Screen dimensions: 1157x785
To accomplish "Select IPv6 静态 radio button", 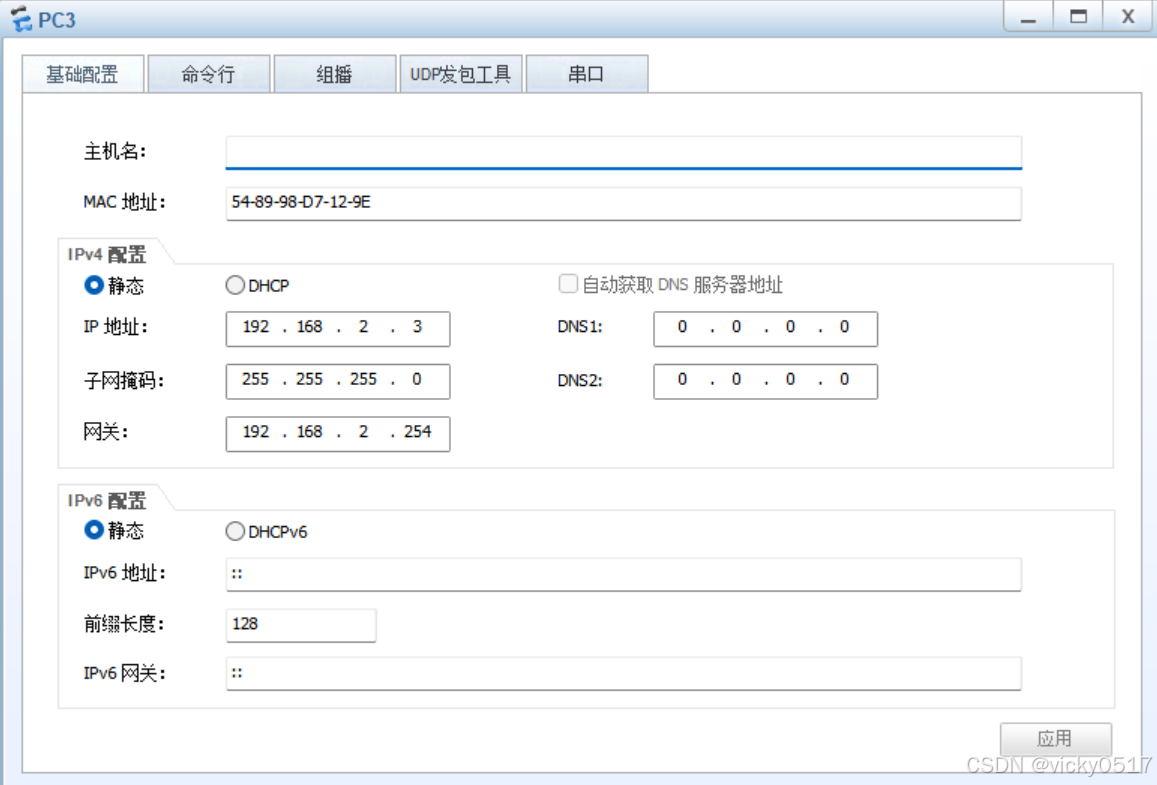I will click(x=94, y=530).
